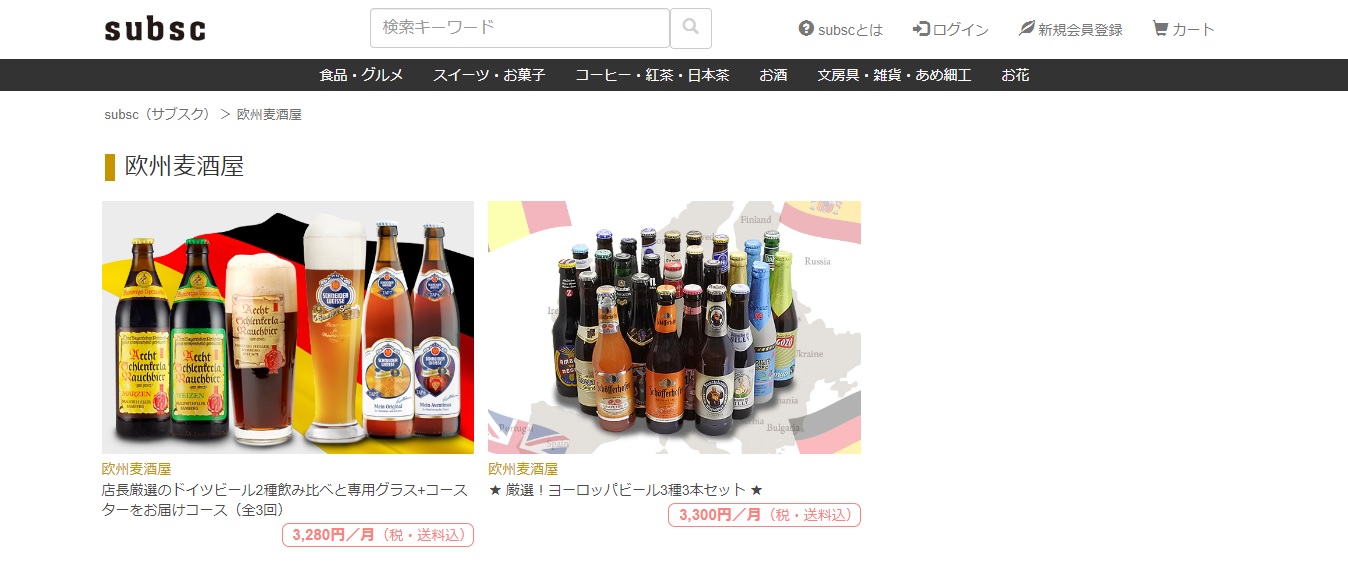Focus the 検索キーワード search field
The width and height of the screenshot is (1348, 565).
tap(520, 28)
